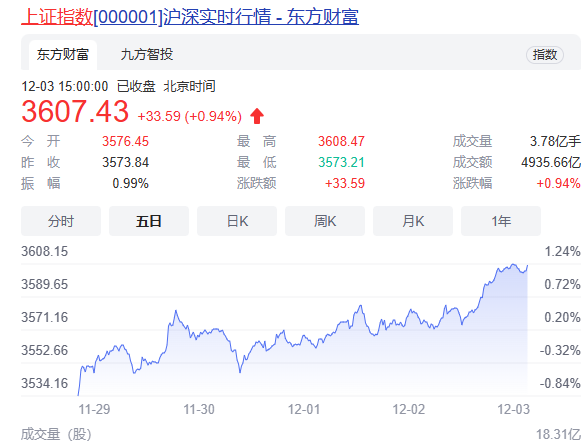The height and width of the screenshot is (447, 588).
Task: Click the 12-03 date on chart axis
Action: click(x=513, y=409)
